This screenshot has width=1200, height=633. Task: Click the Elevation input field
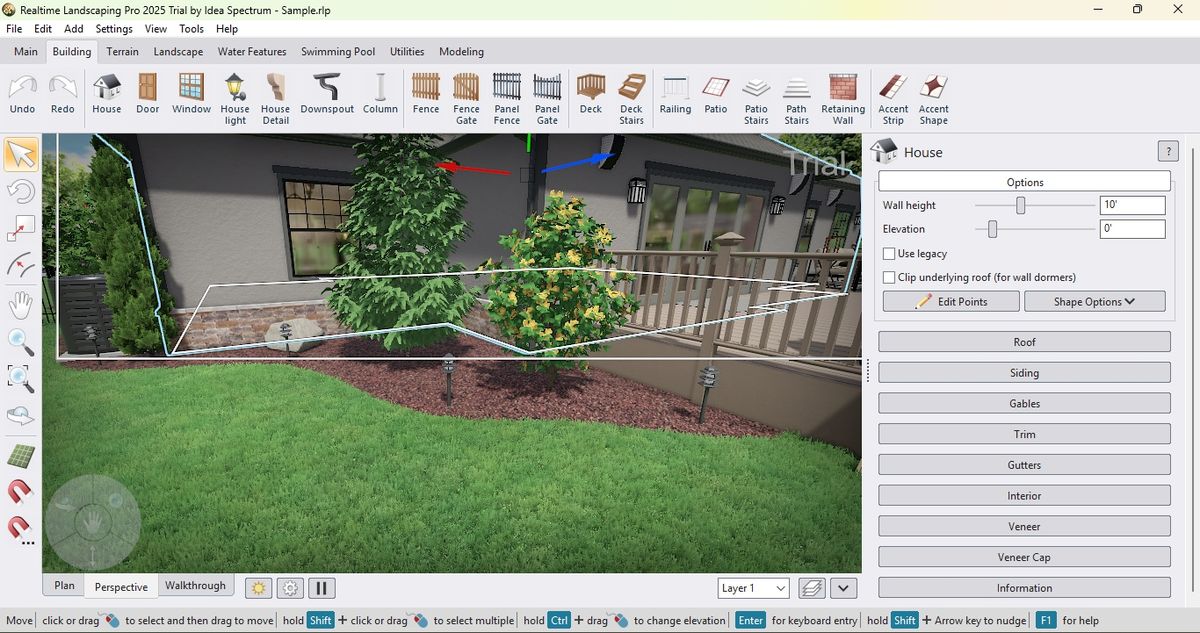1132,228
